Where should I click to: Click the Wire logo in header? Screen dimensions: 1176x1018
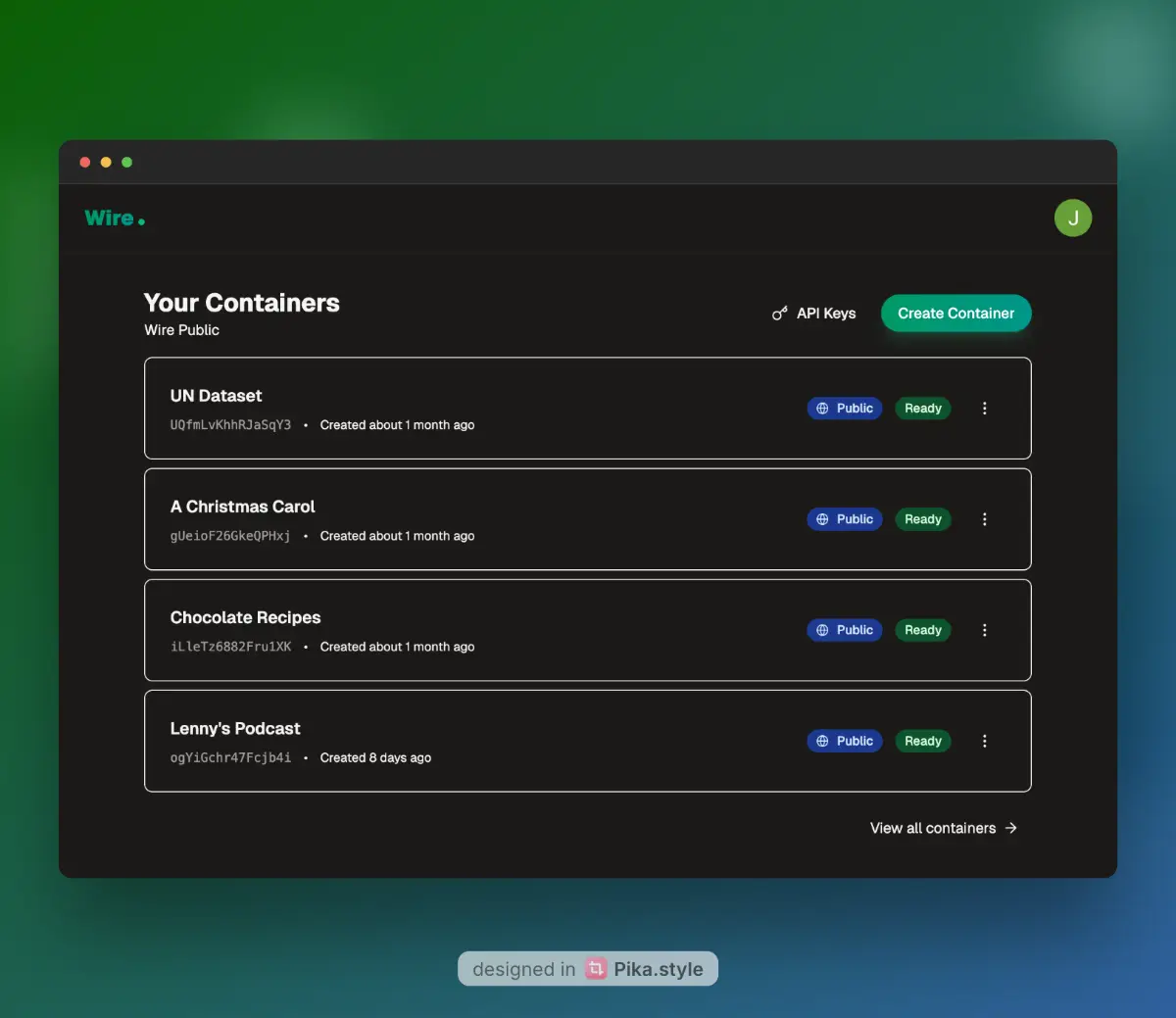[x=114, y=218]
